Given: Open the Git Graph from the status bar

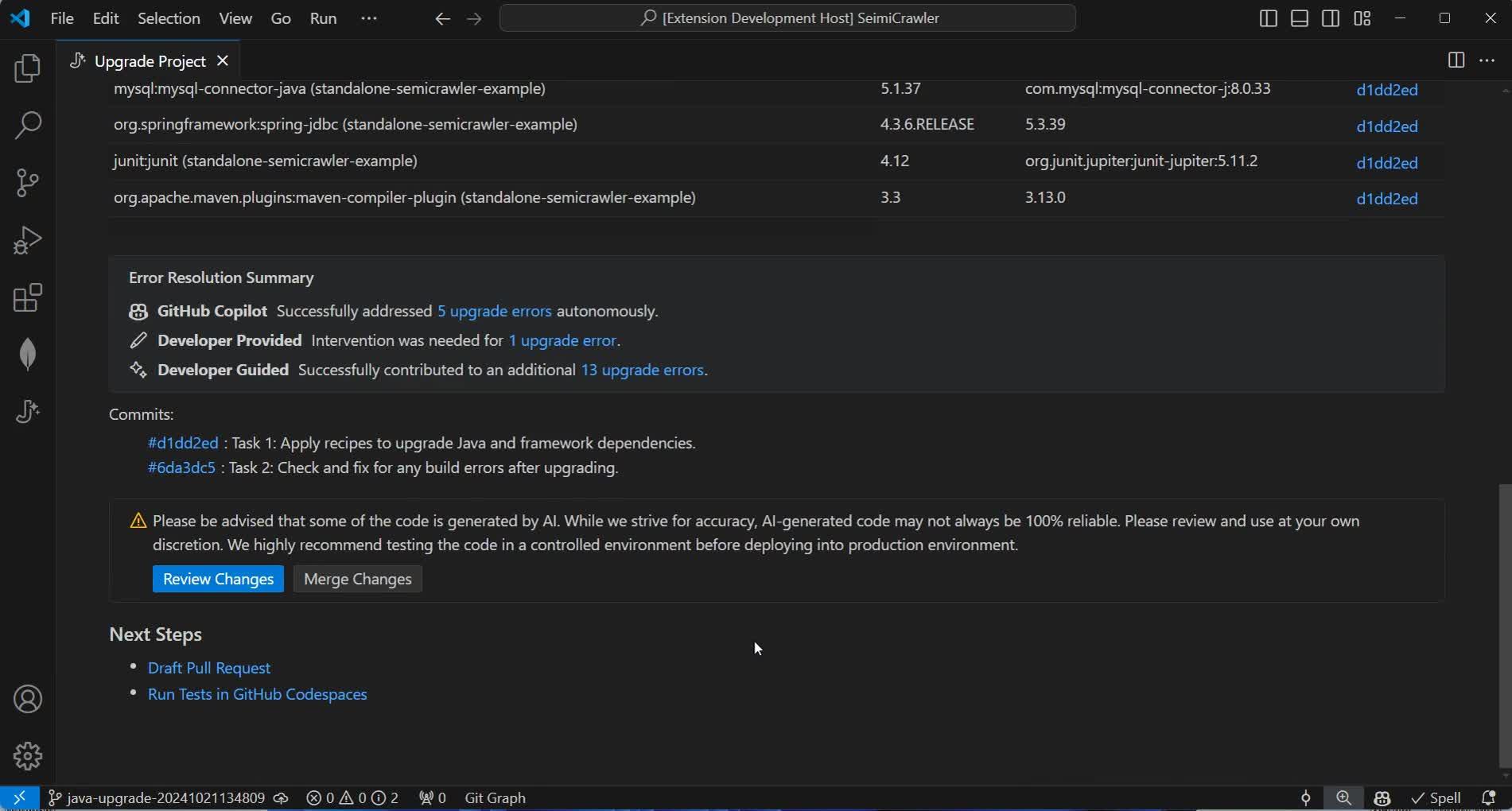Looking at the screenshot, I should pyautogui.click(x=494, y=797).
